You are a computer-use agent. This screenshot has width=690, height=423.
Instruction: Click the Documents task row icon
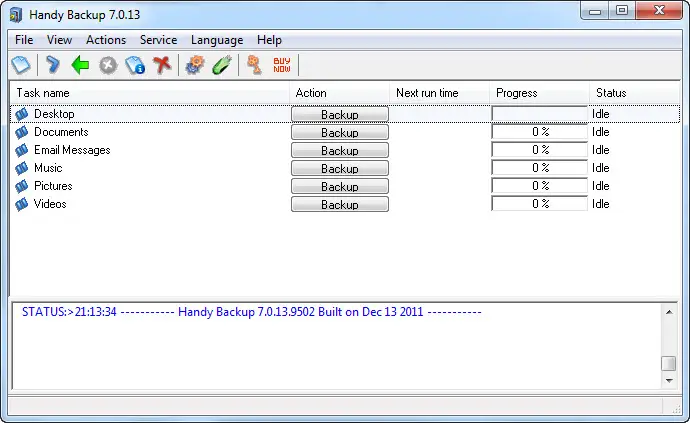coord(21,132)
